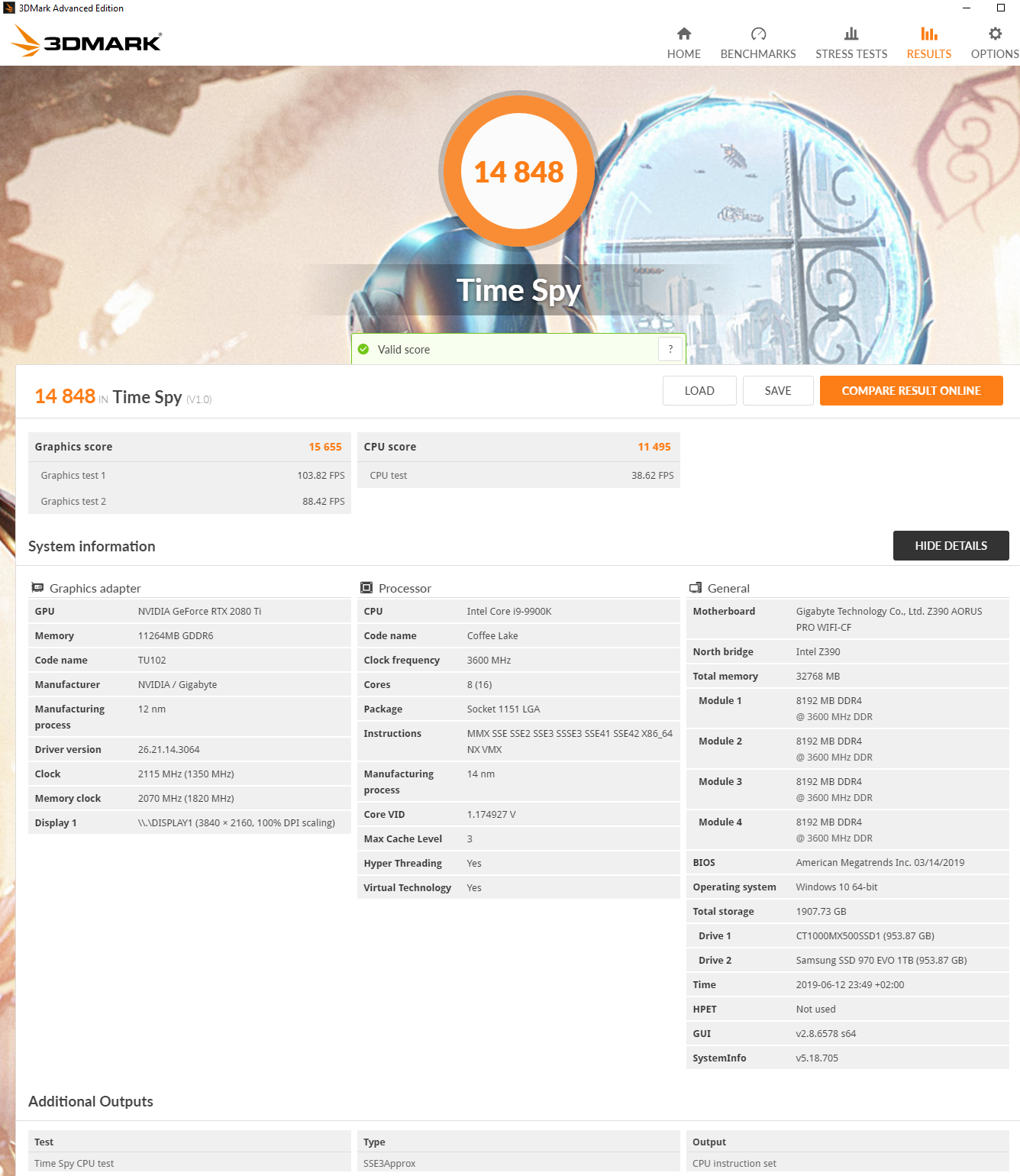This screenshot has height=1176, width=1020.
Task: Open the BENCHMARKS tab
Action: [x=758, y=44]
